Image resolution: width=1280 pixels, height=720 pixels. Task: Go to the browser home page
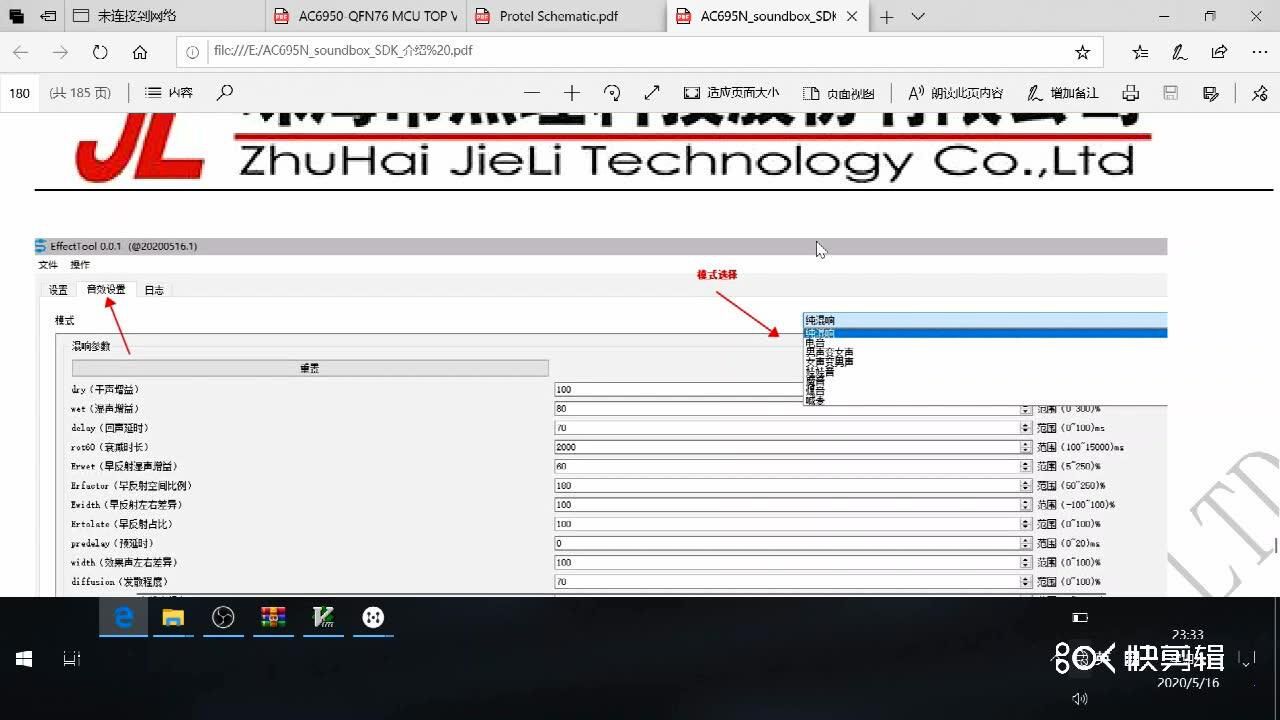(140, 52)
